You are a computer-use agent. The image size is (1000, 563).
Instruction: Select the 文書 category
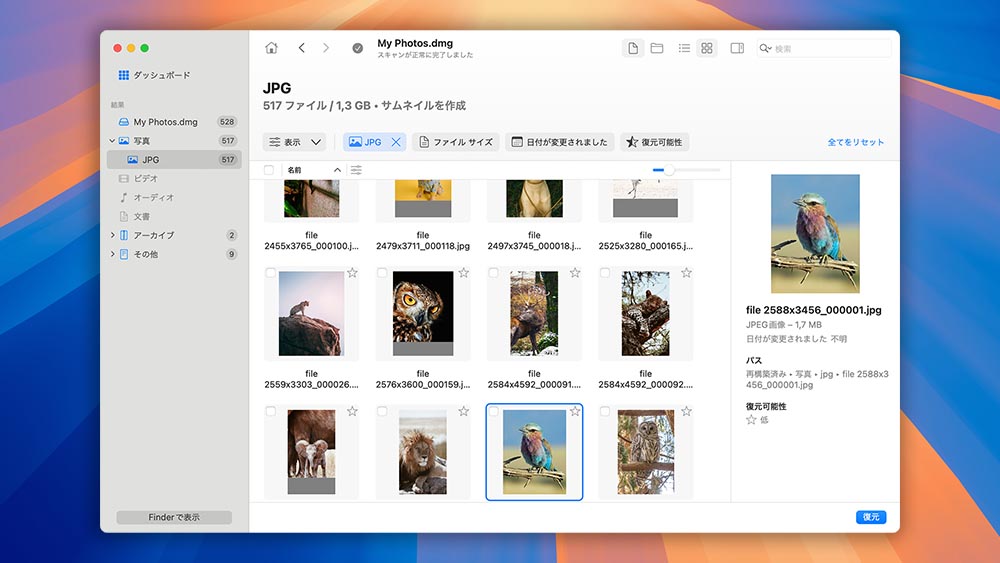(x=174, y=216)
